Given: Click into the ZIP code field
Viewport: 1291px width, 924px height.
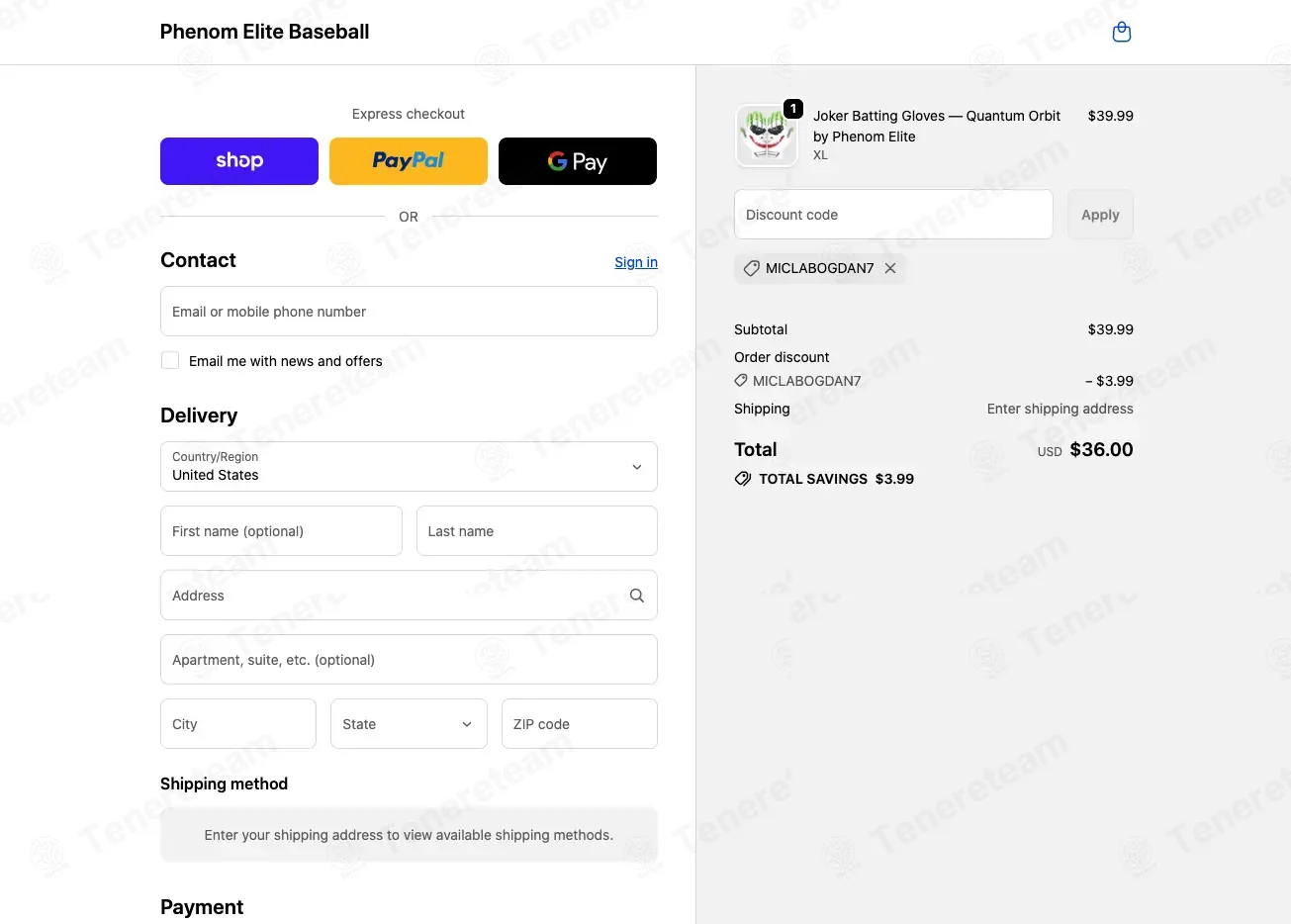Looking at the screenshot, I should 580,723.
